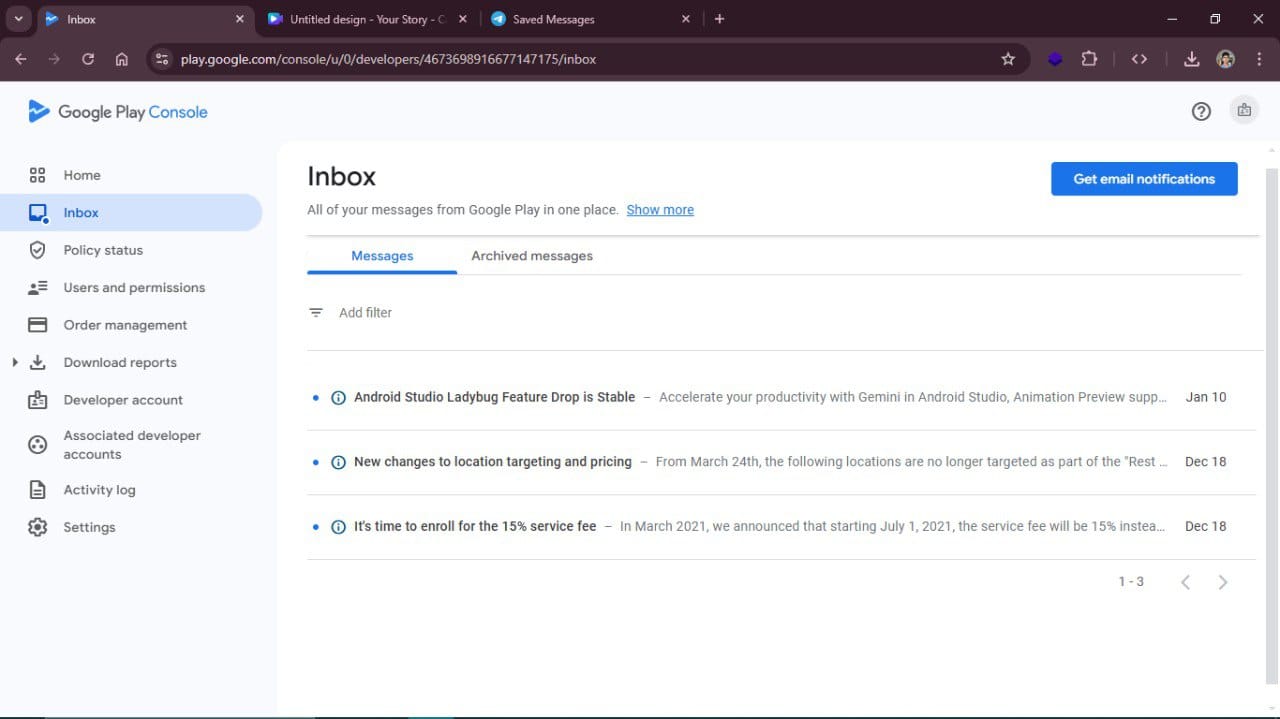
Task: Open the browser downloads icon
Action: click(x=1191, y=59)
